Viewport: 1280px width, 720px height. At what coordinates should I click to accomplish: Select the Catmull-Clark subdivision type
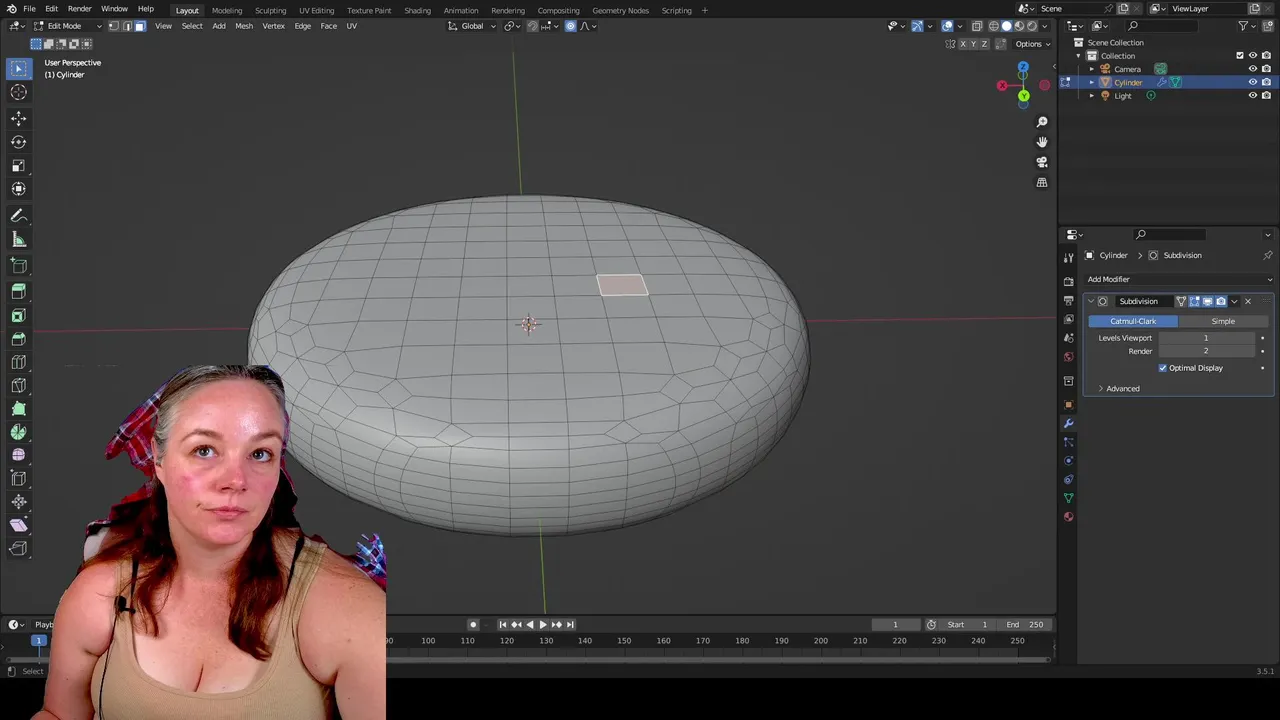[x=1133, y=321]
